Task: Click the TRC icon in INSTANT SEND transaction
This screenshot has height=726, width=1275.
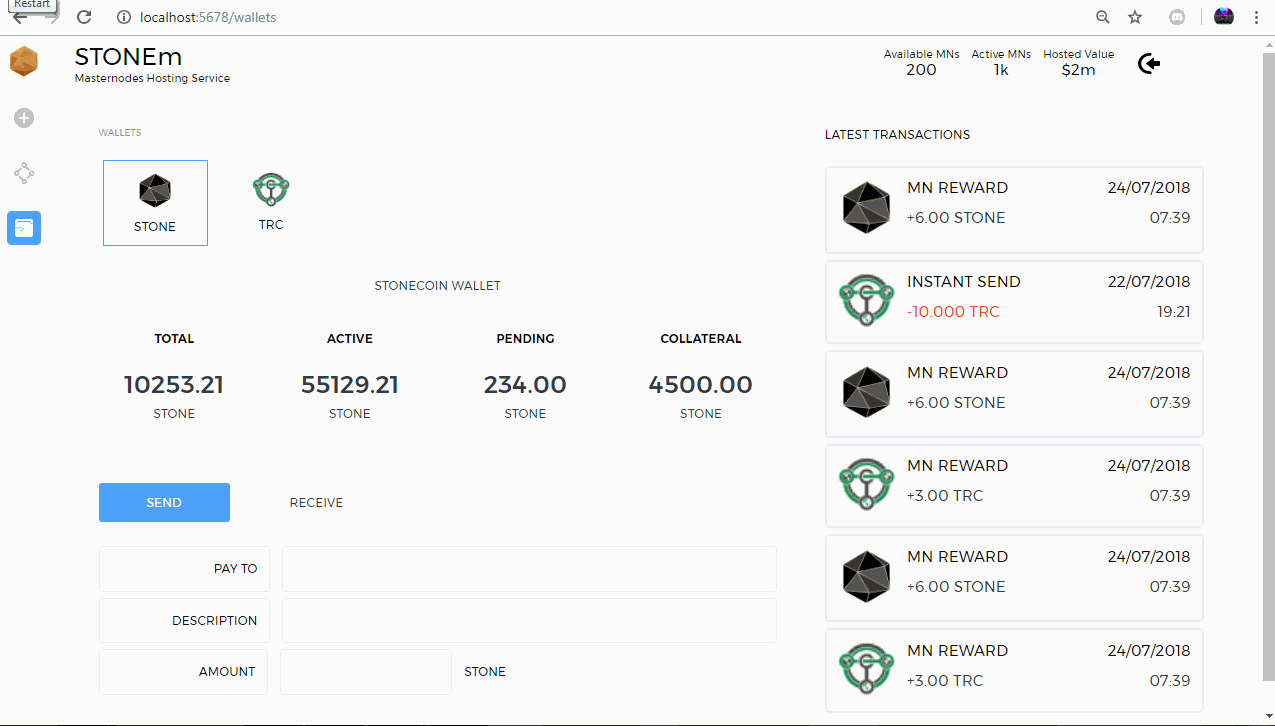Action: (866, 301)
